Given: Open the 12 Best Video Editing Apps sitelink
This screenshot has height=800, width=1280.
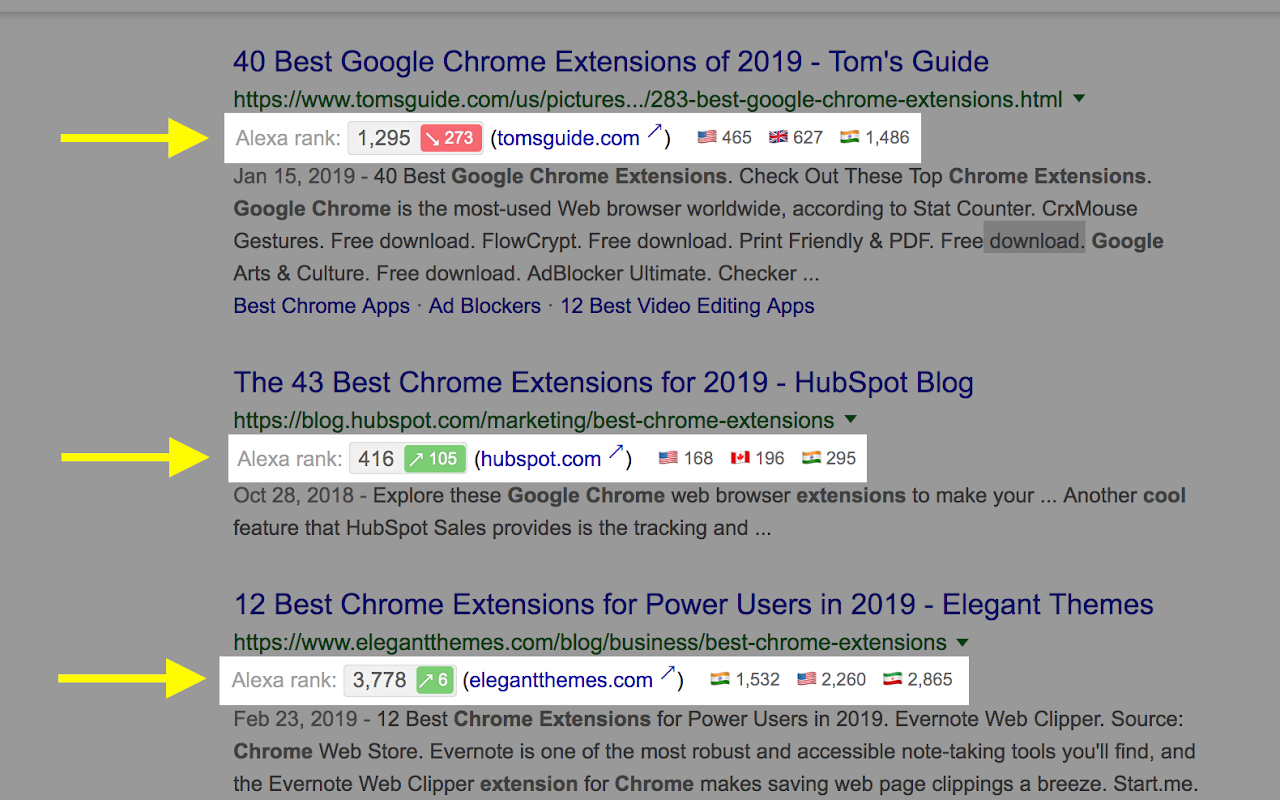Looking at the screenshot, I should click(687, 306).
